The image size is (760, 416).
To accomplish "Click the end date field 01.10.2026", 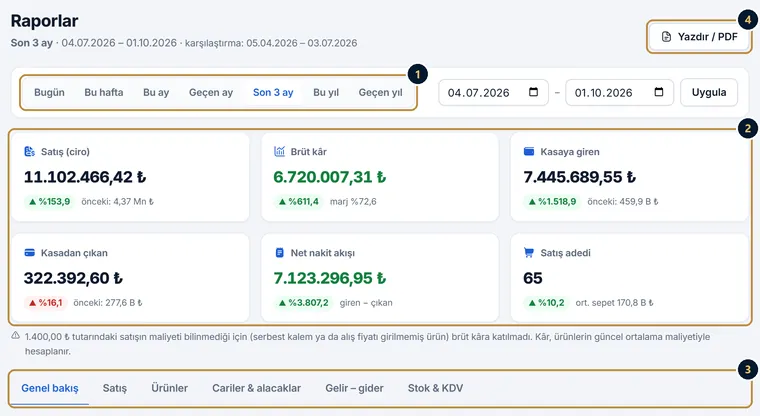I will tap(619, 93).
